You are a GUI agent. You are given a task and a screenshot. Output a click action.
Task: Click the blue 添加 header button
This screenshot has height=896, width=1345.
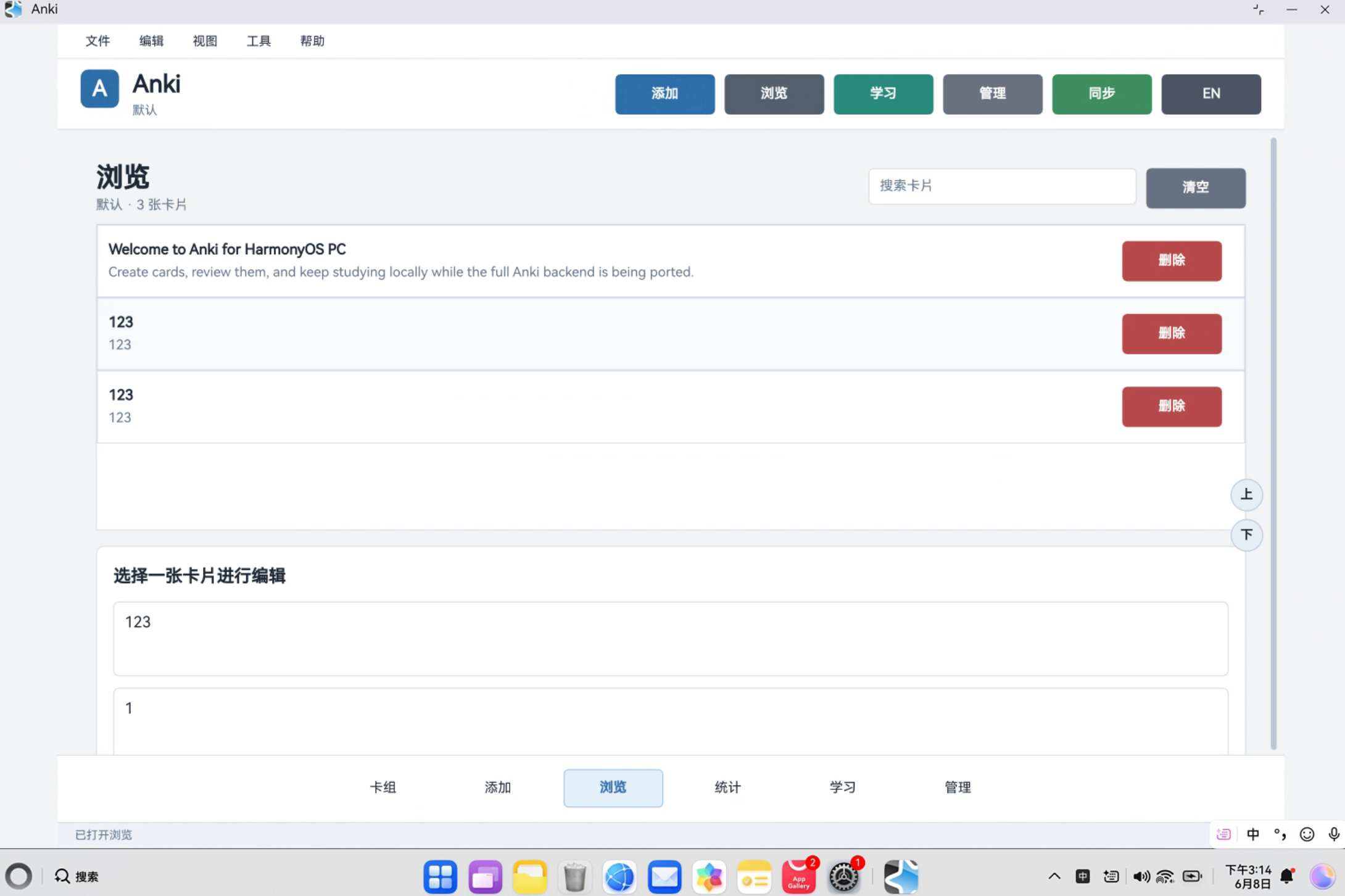tap(665, 94)
